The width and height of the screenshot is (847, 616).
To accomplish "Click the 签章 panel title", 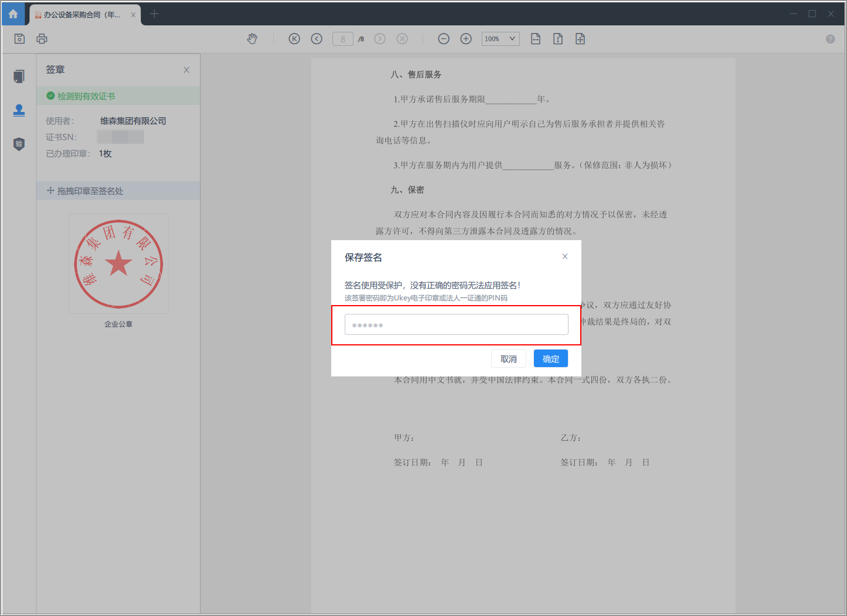I will pyautogui.click(x=55, y=70).
